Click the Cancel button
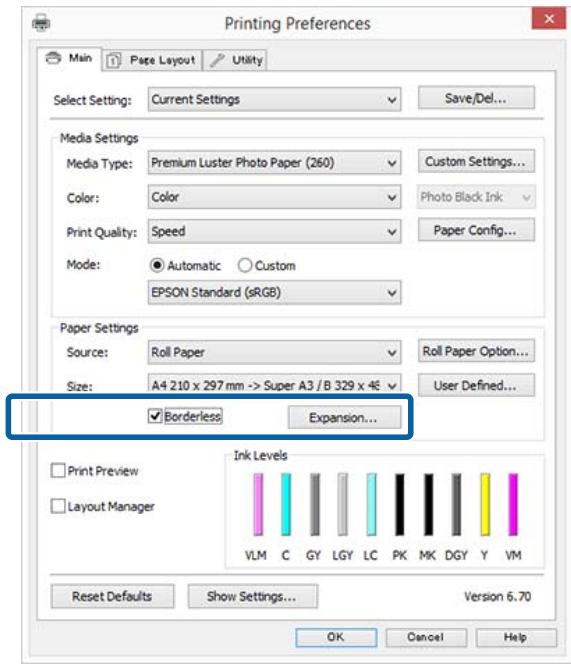Viewport: 571px width, 665px height. [x=426, y=637]
